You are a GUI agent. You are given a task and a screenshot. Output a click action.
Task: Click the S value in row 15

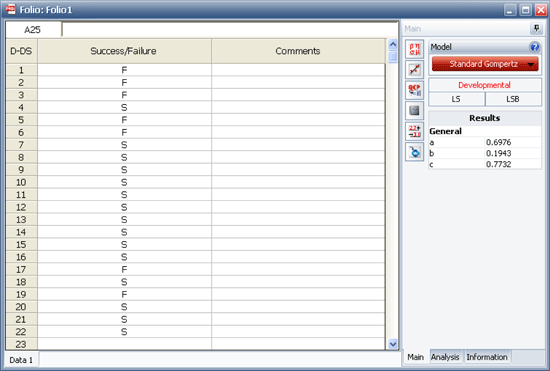124,244
